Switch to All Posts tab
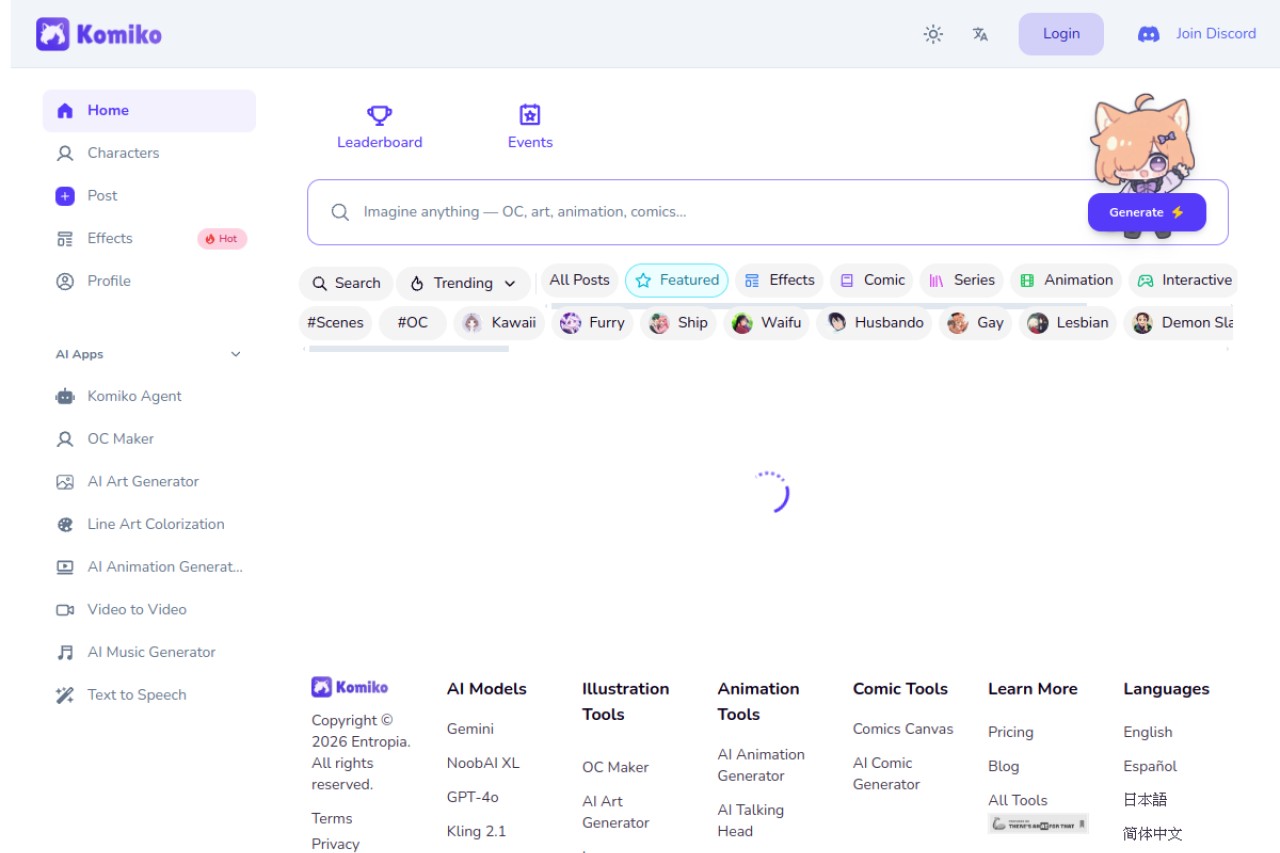This screenshot has width=1280, height=853. [x=580, y=280]
